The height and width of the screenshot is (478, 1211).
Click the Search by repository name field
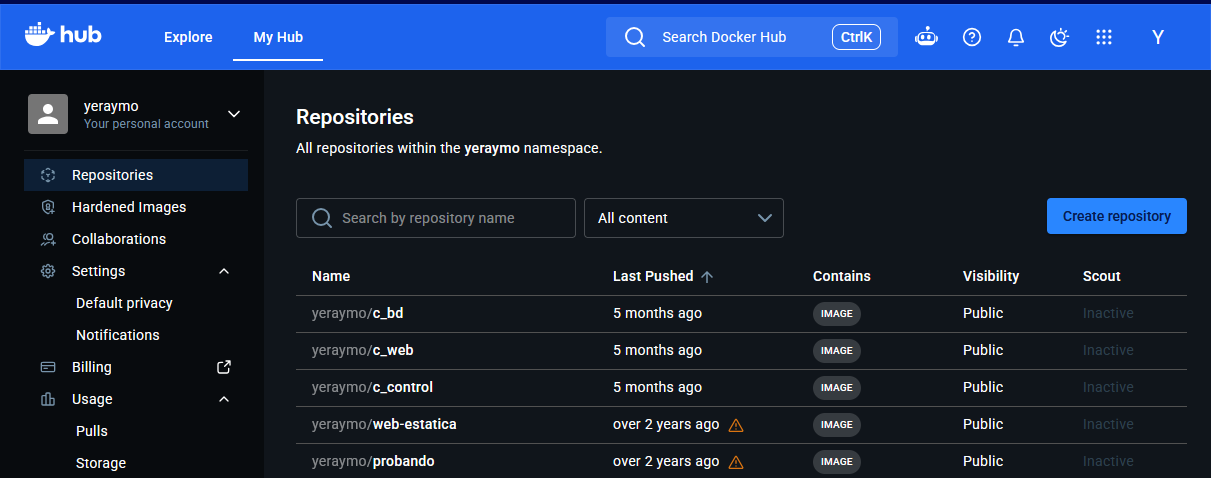click(x=436, y=218)
